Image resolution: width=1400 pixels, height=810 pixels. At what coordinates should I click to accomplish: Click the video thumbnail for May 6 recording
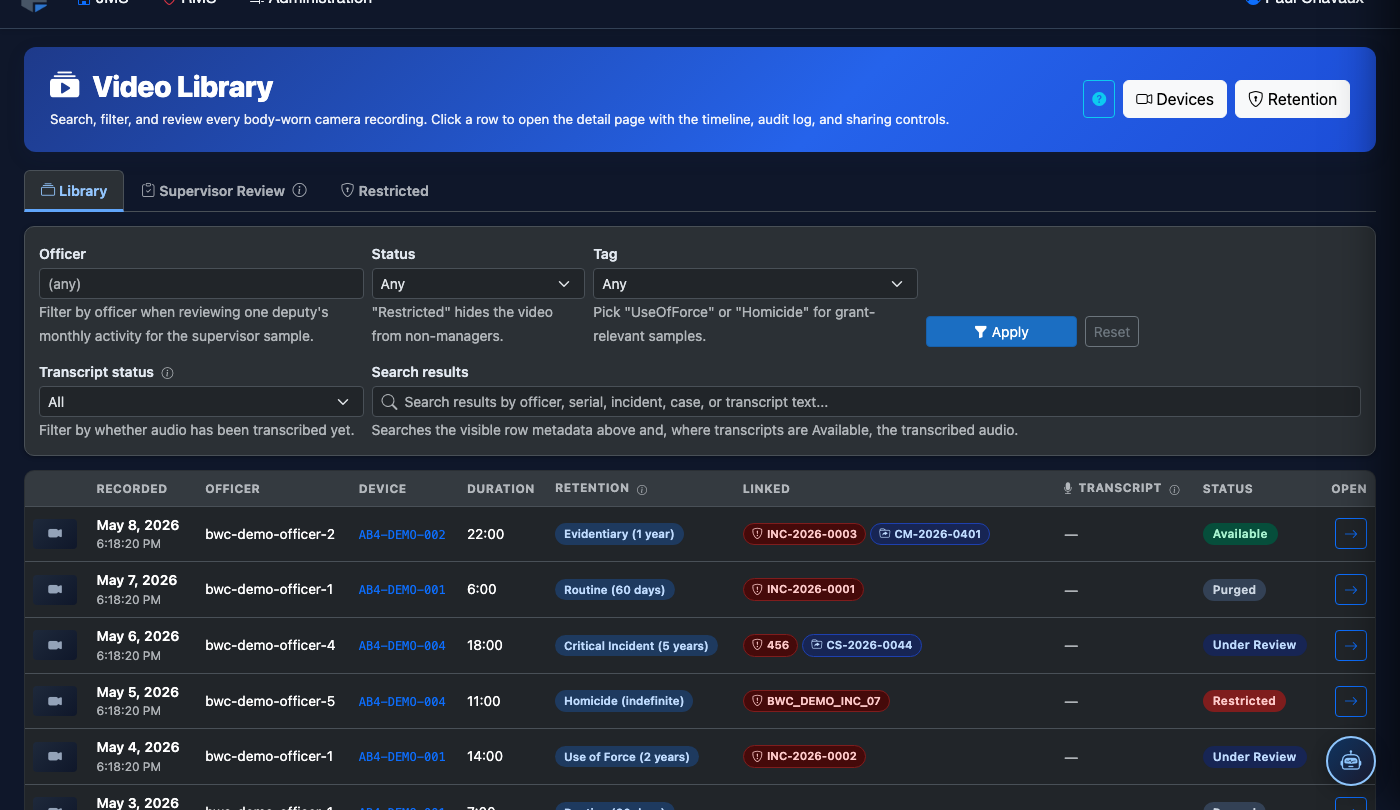tap(55, 645)
